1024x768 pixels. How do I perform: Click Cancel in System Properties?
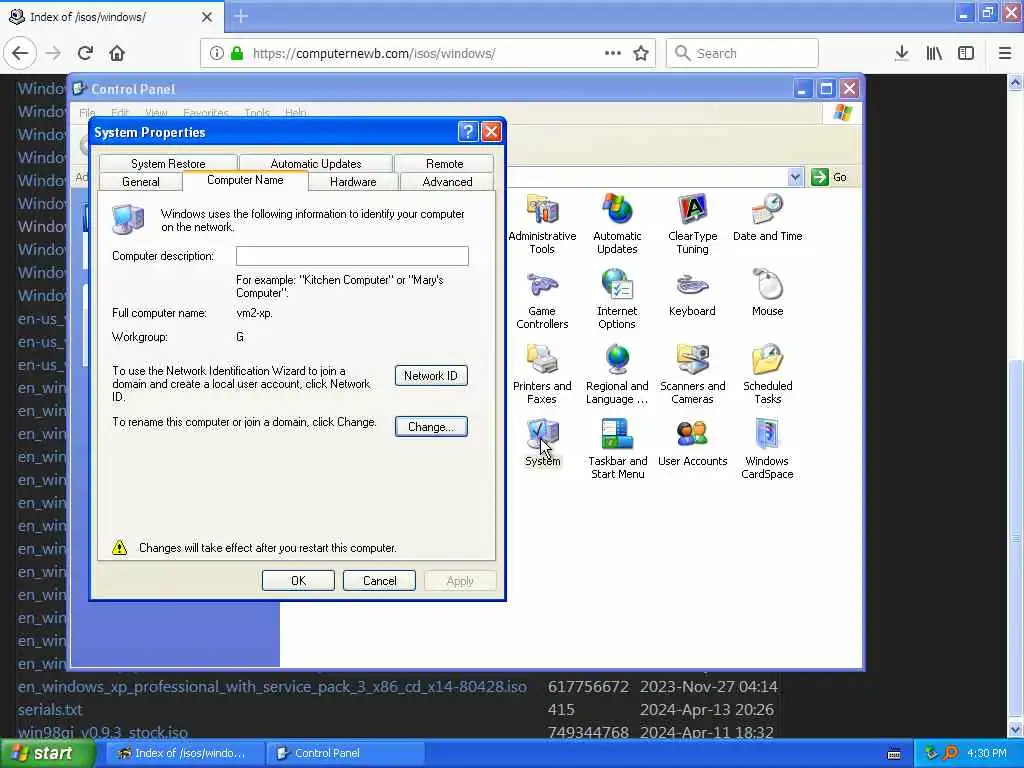[x=379, y=581]
